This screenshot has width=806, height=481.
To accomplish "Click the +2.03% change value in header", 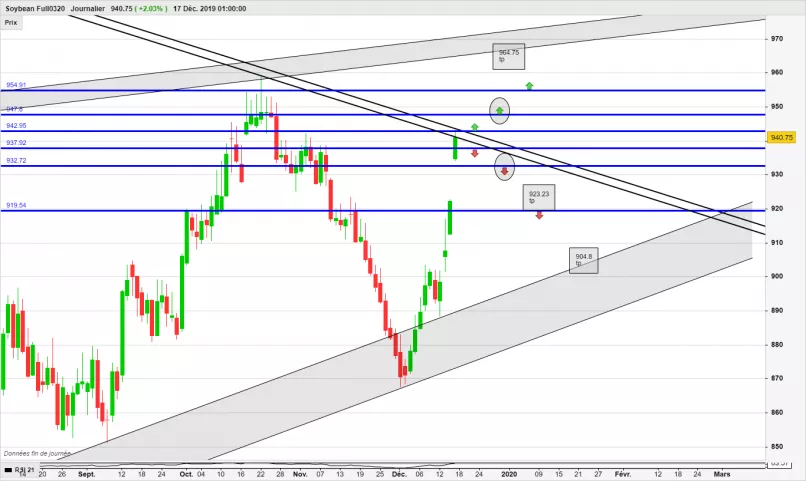I will tap(150, 9).
